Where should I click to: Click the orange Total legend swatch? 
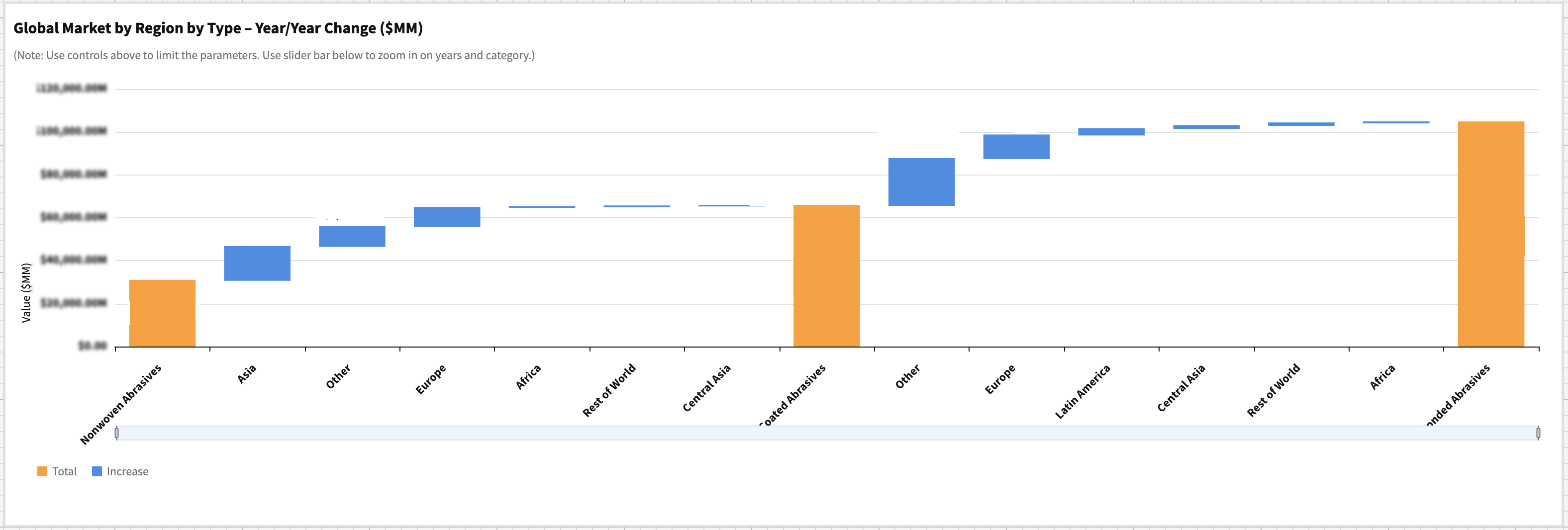point(42,472)
